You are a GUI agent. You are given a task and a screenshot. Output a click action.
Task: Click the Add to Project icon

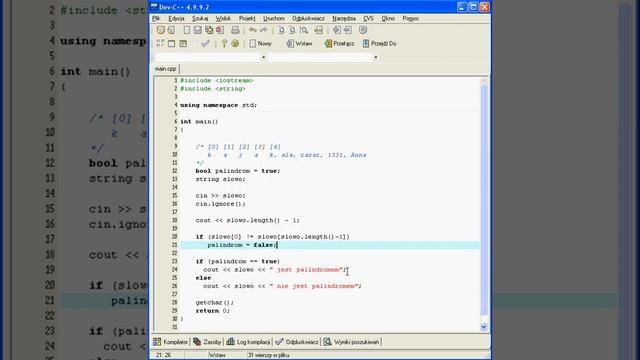click(337, 30)
